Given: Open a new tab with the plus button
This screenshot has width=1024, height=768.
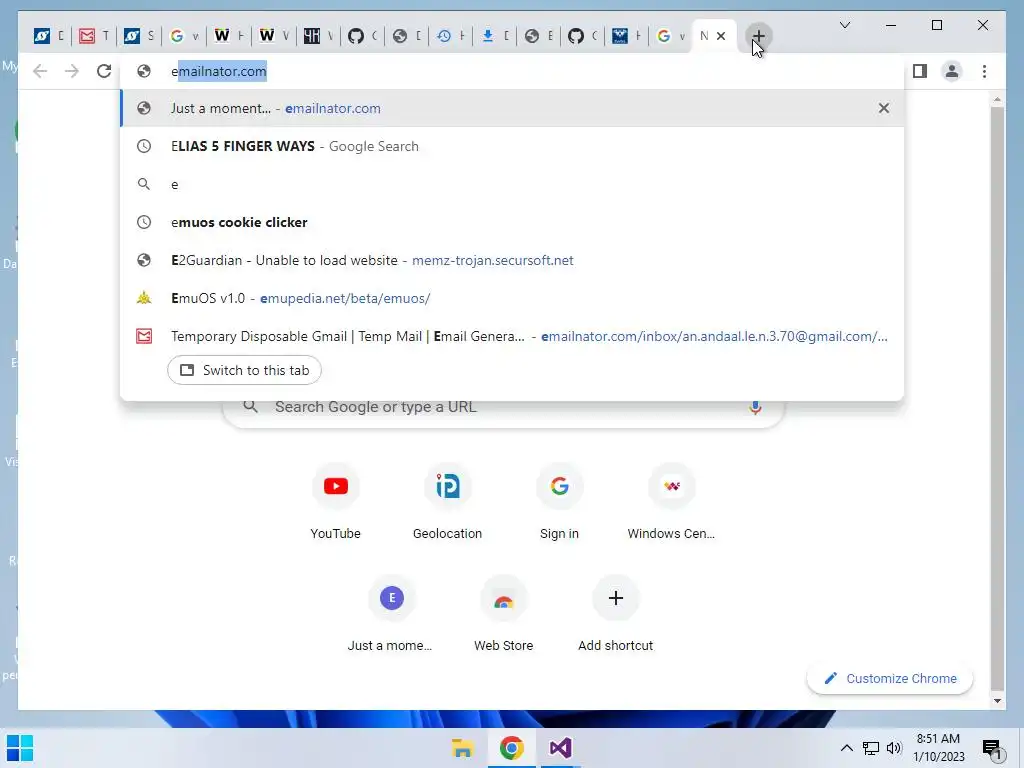Looking at the screenshot, I should point(758,36).
